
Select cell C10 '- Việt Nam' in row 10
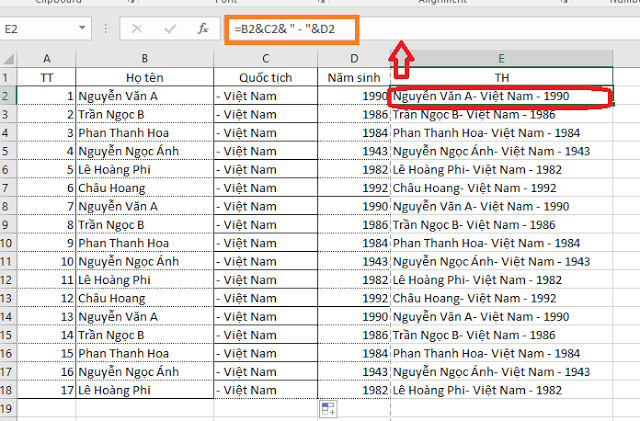[x=265, y=243]
